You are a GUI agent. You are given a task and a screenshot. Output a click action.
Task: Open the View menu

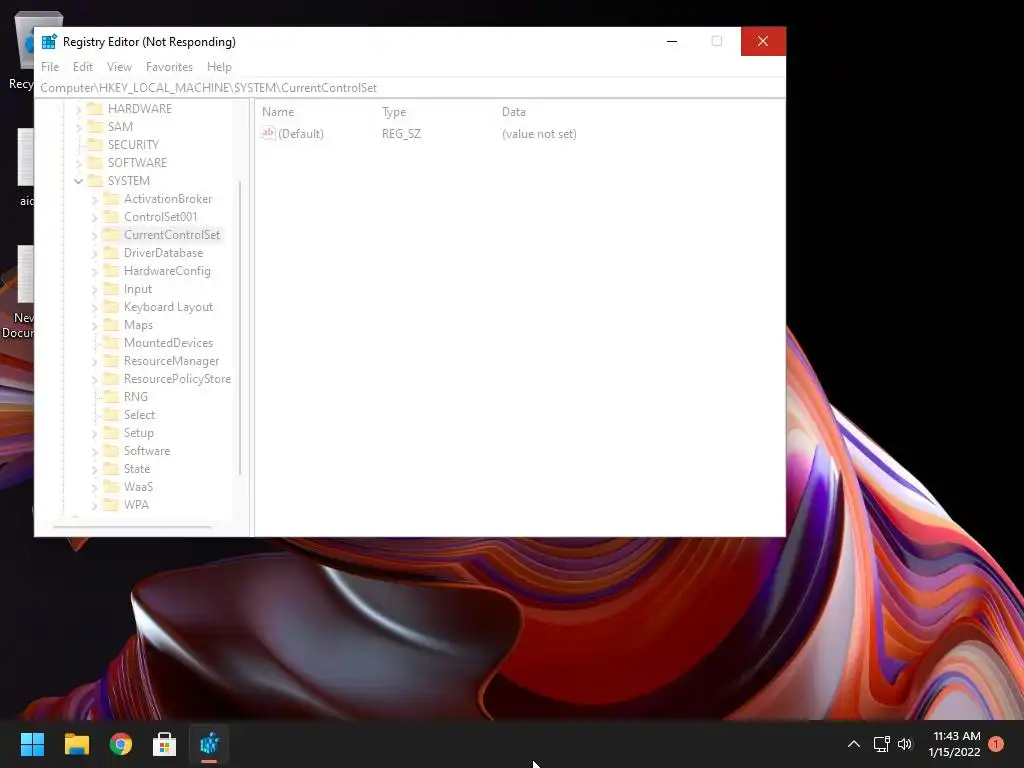pos(119,67)
